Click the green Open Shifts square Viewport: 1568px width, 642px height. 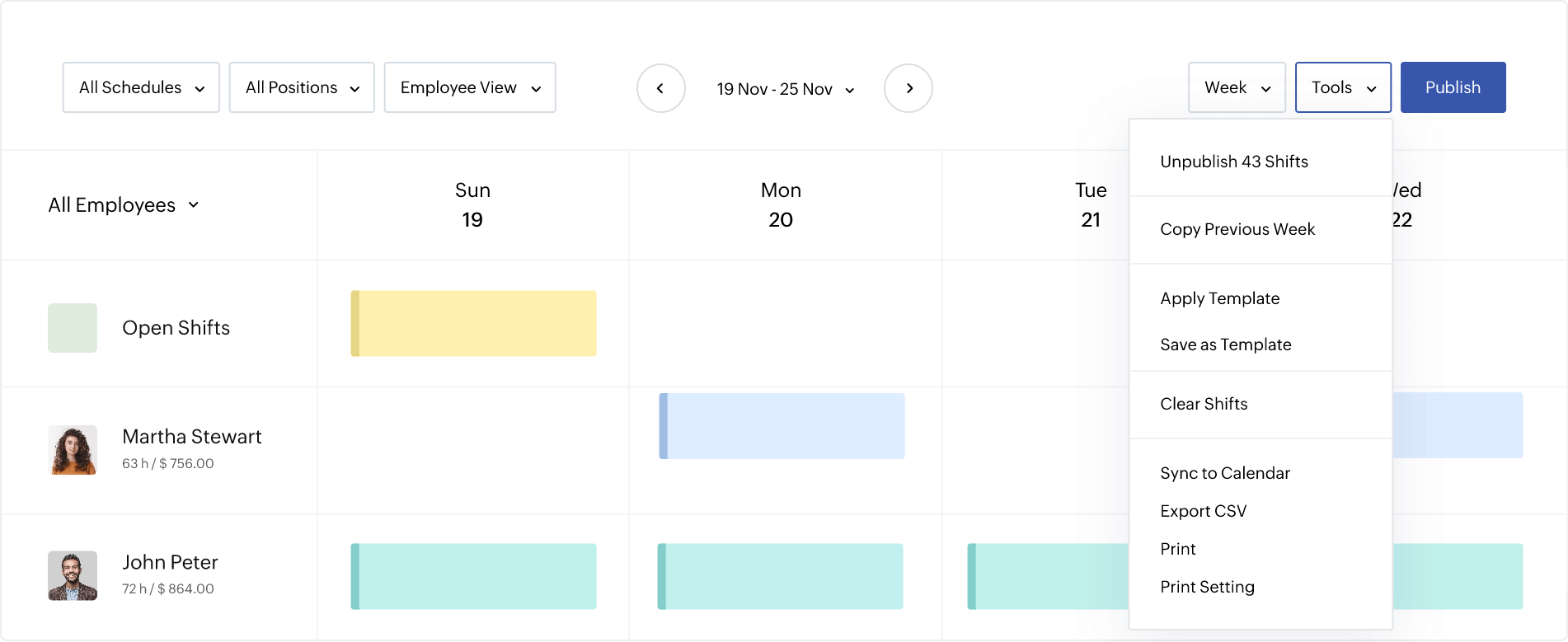tap(73, 328)
